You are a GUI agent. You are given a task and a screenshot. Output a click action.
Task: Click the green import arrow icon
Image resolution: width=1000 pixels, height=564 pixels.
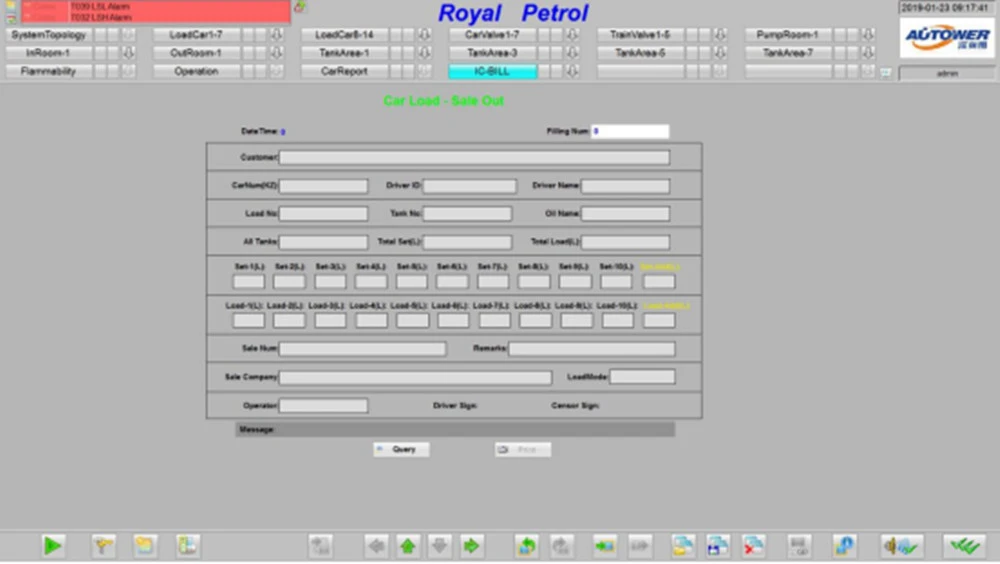click(605, 546)
